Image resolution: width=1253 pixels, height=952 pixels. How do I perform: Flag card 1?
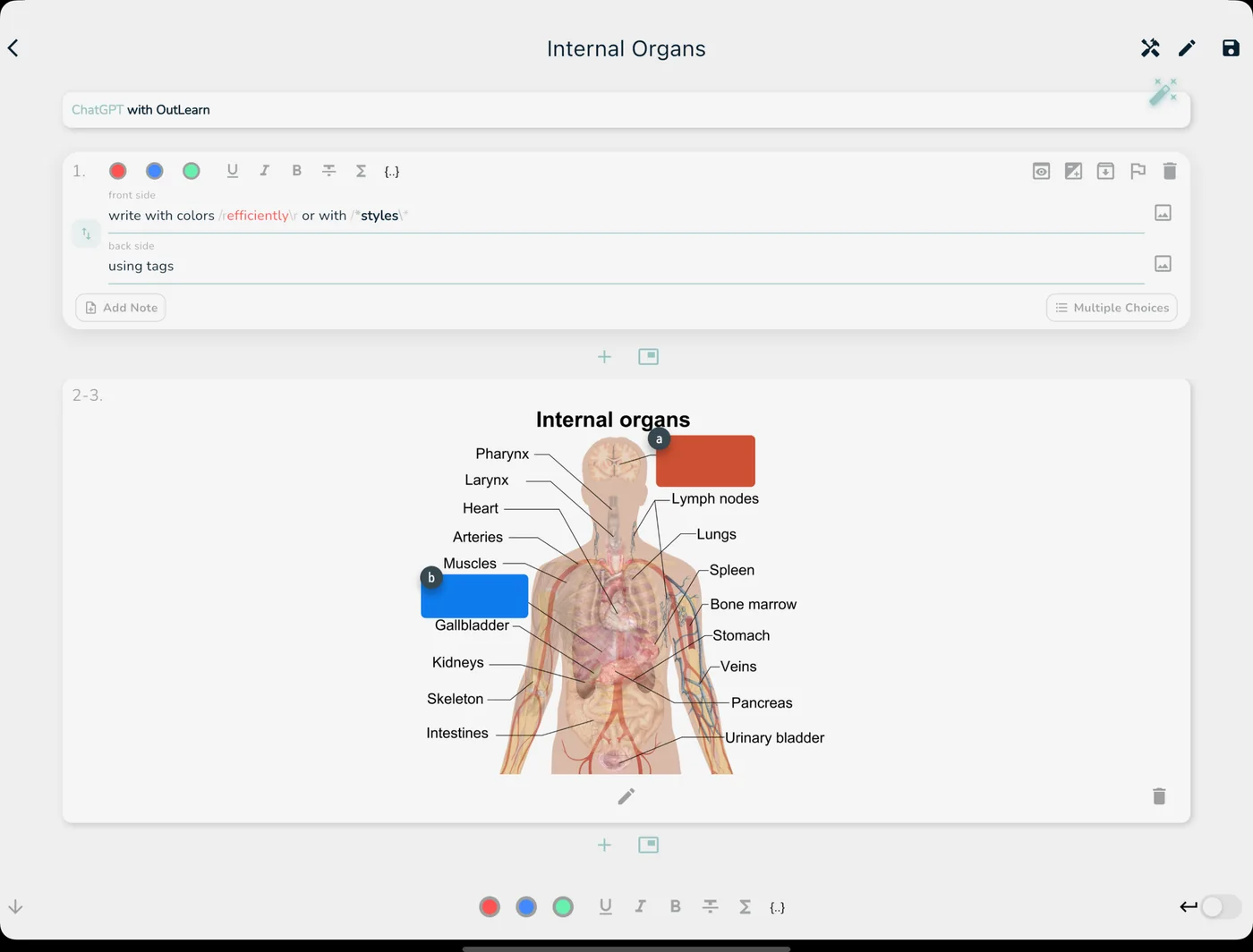click(x=1138, y=171)
